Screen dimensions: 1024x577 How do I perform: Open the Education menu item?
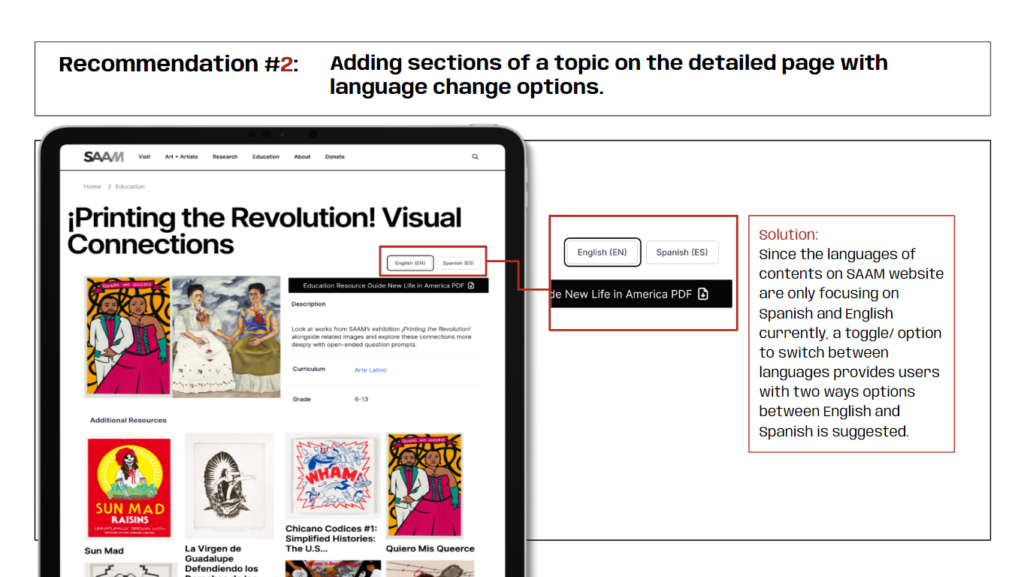click(x=266, y=157)
